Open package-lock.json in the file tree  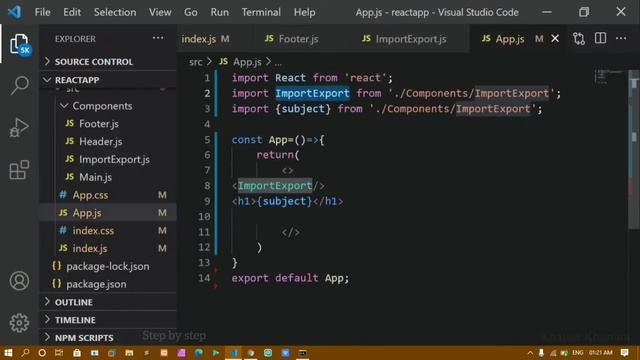pyautogui.click(x=108, y=266)
